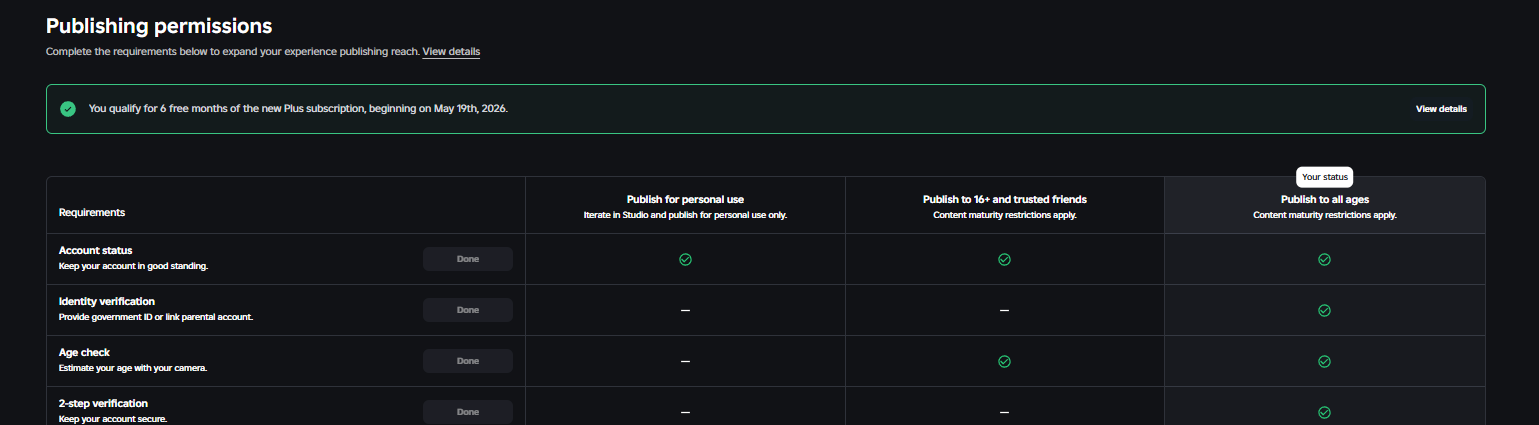This screenshot has height=425, width=1539.
Task: Click the green check icon in the subscription banner
Action: pyautogui.click(x=68, y=109)
